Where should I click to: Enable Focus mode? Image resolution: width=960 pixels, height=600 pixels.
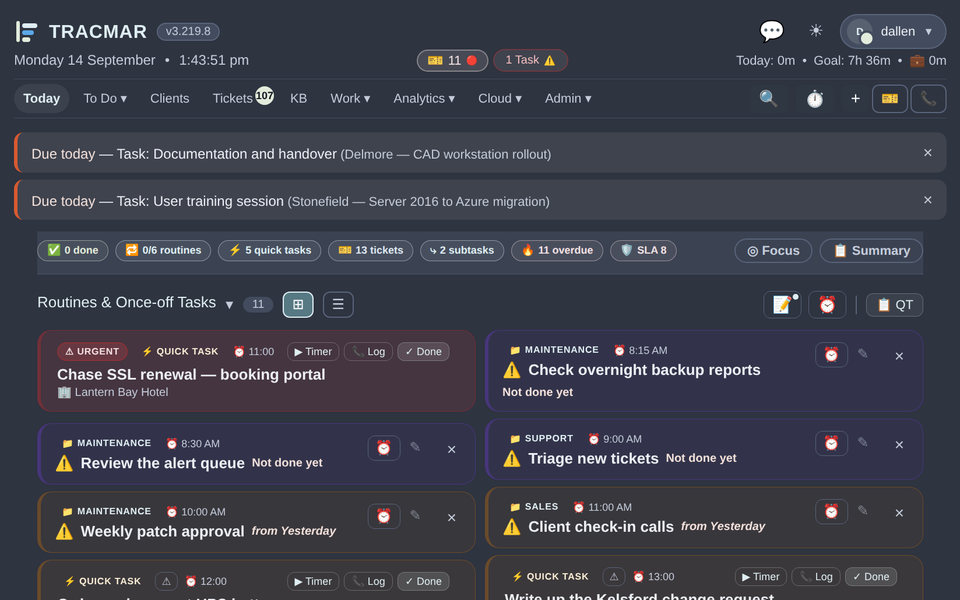click(773, 250)
